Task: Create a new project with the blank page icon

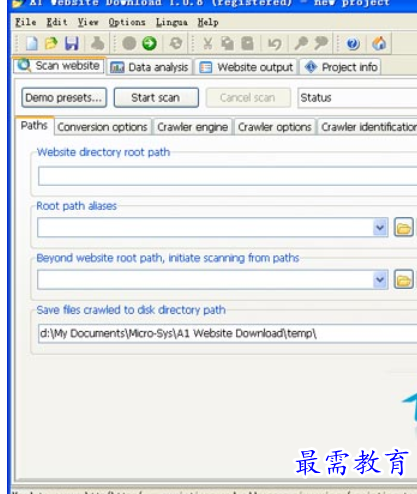Action: [31, 44]
